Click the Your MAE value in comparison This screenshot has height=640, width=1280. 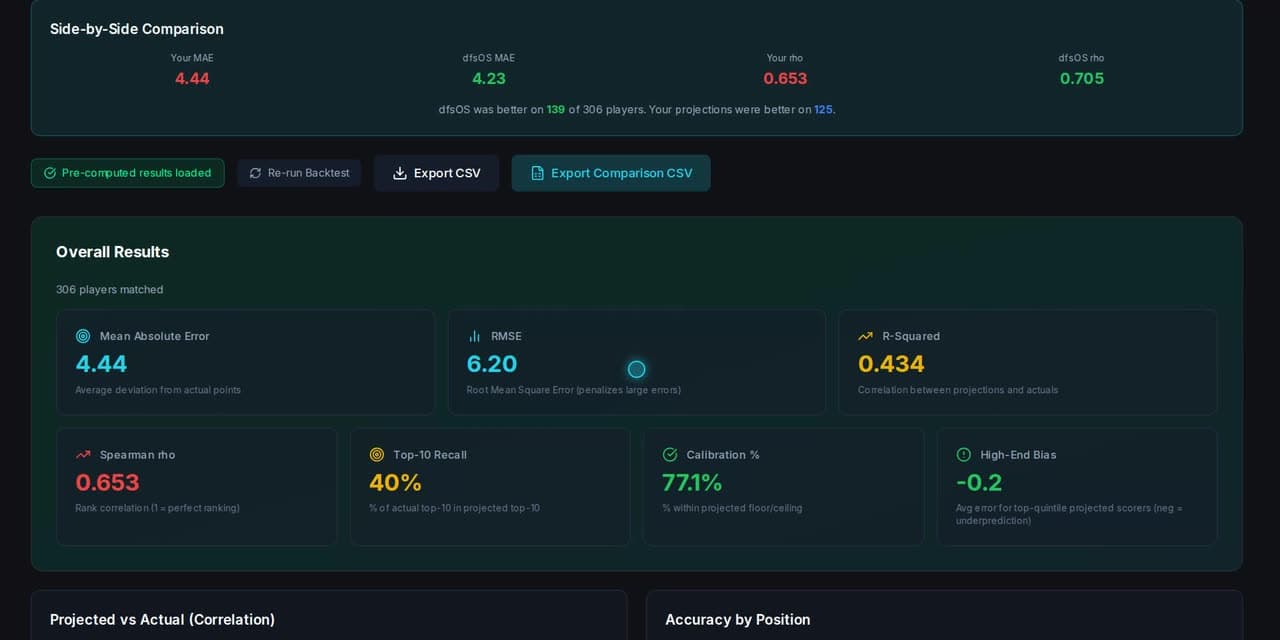click(192, 78)
